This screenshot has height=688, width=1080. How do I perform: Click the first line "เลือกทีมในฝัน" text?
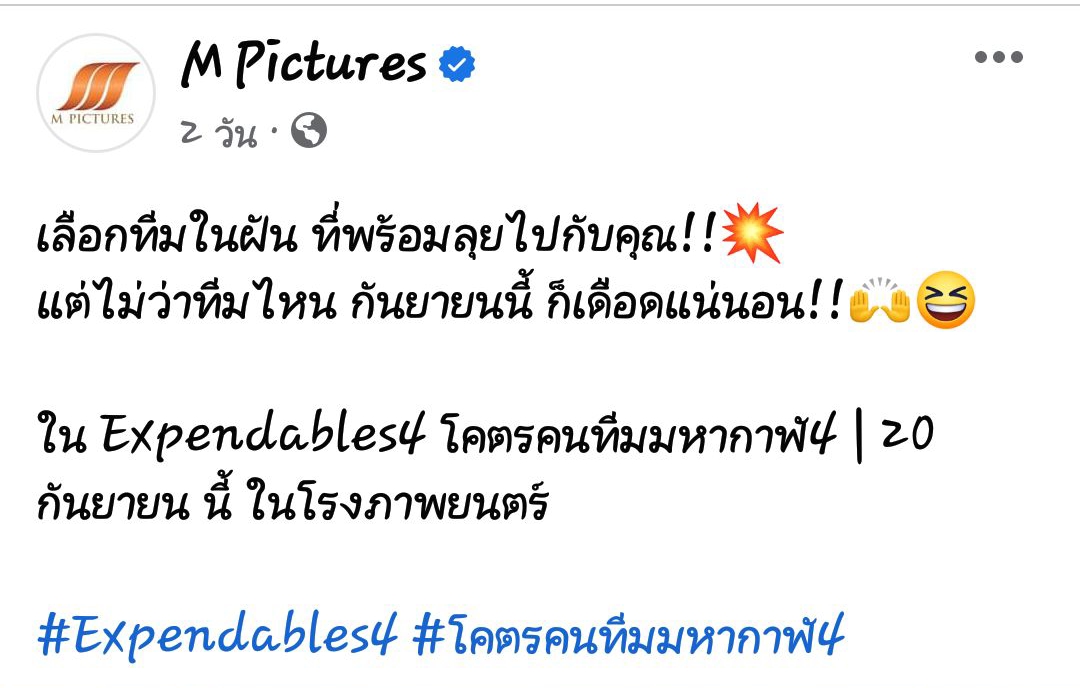167,233
